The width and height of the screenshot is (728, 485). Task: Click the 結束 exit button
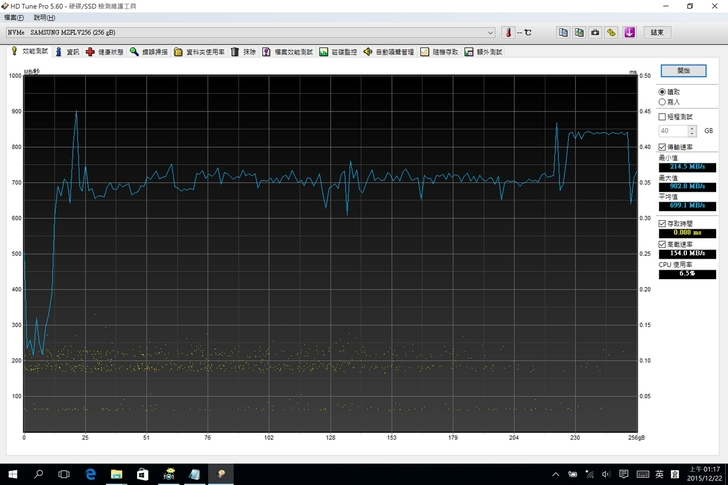(x=657, y=32)
